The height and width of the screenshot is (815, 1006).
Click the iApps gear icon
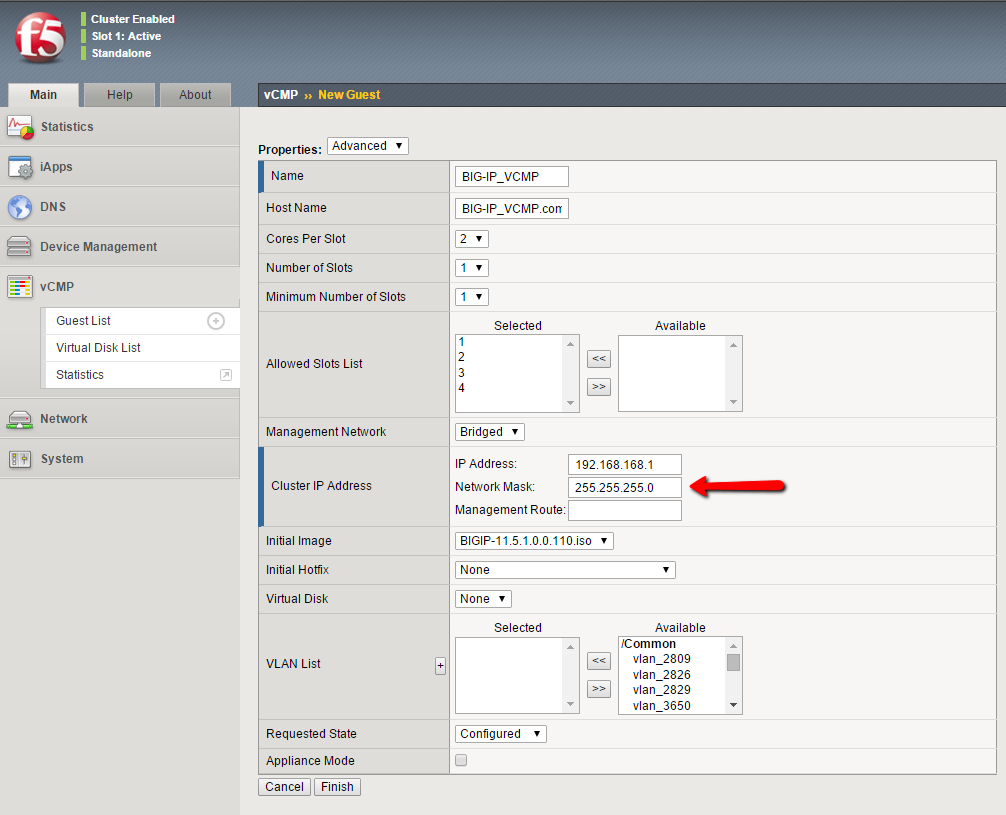pos(20,167)
